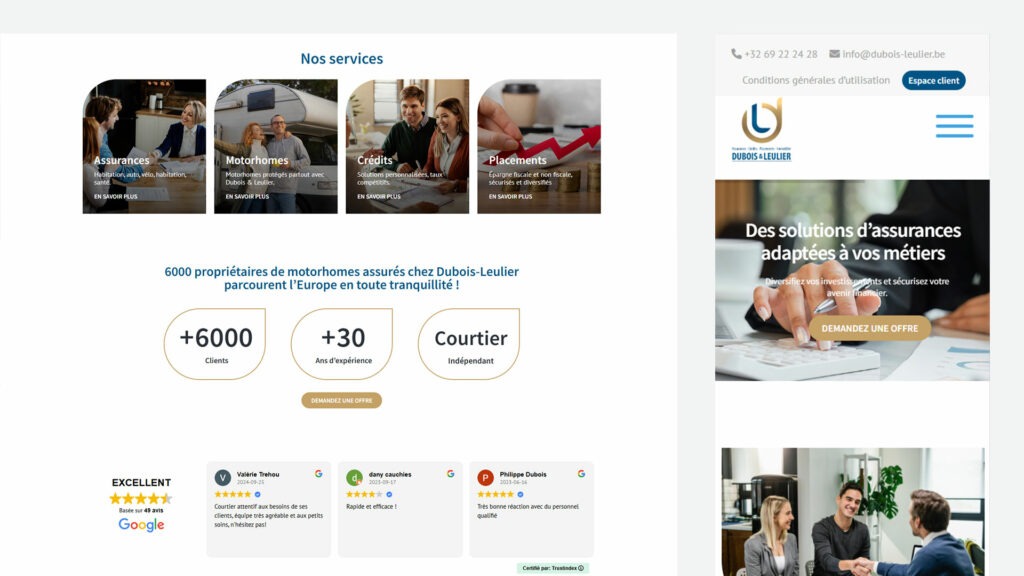Open Conditions générales d'utilisation link

[816, 80]
